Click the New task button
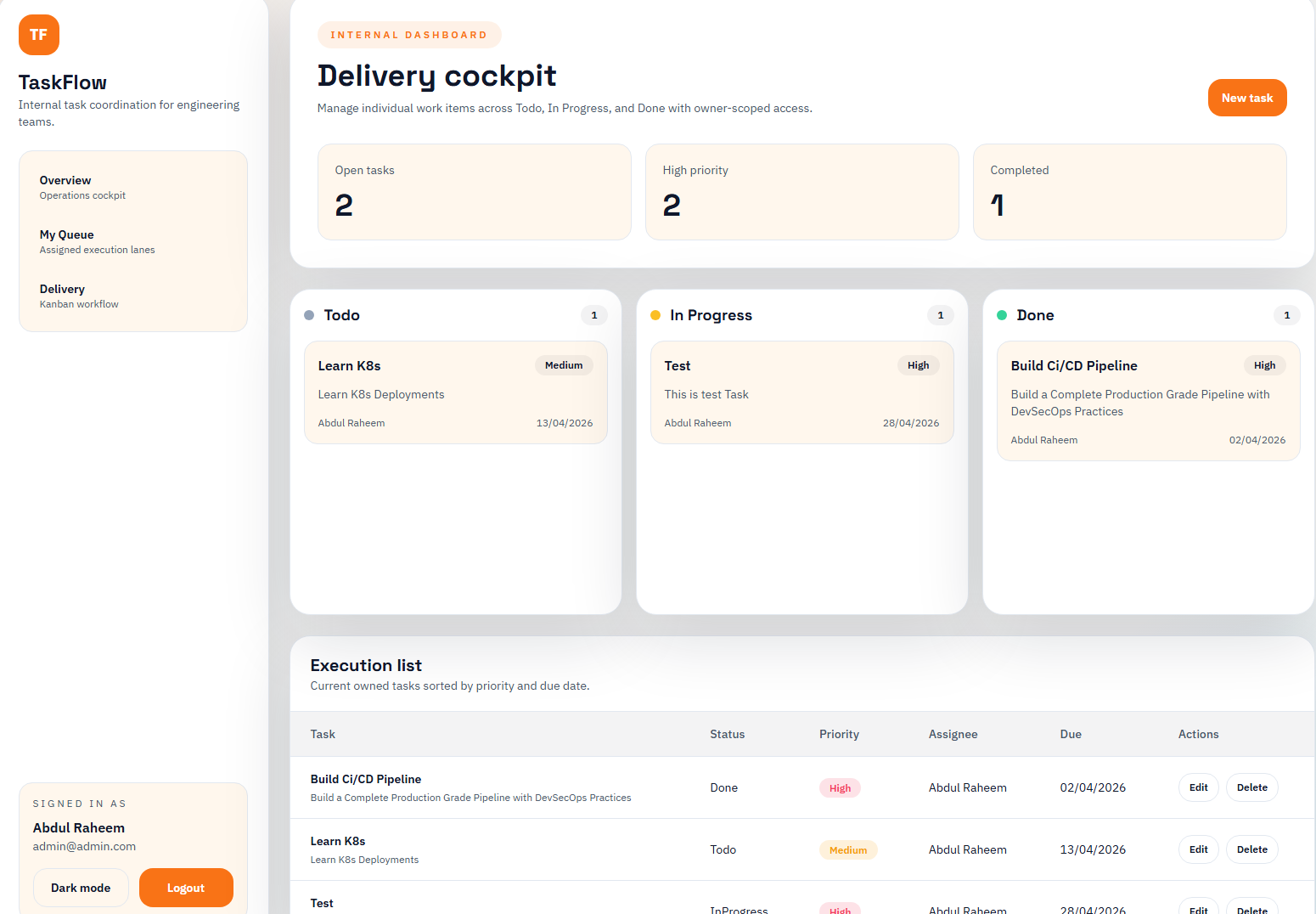The image size is (1316, 914). 1246,98
